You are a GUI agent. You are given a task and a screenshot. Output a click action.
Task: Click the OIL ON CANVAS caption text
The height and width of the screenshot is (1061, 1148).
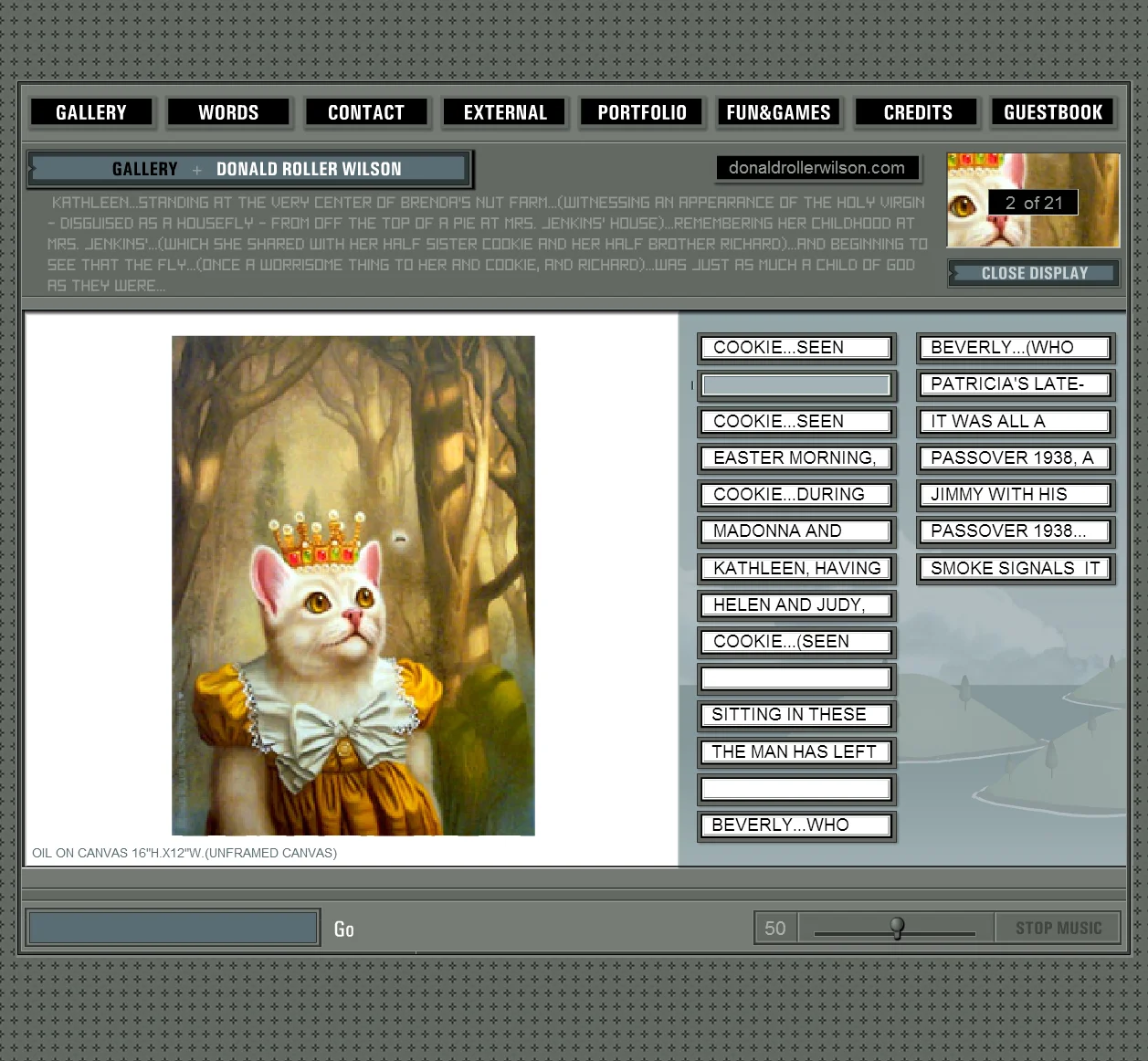184,853
